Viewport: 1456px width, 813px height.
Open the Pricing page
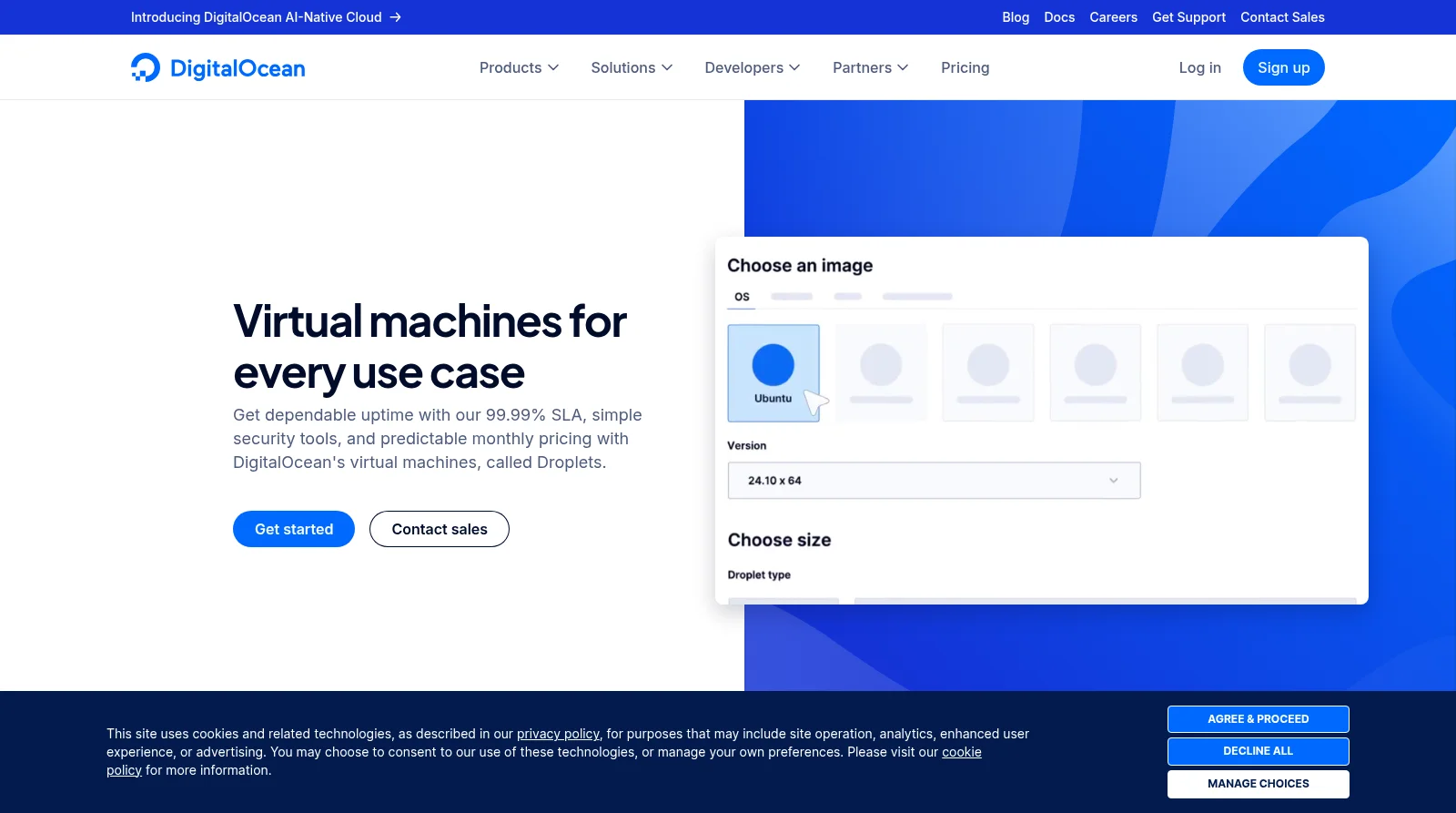pyautogui.click(x=965, y=67)
